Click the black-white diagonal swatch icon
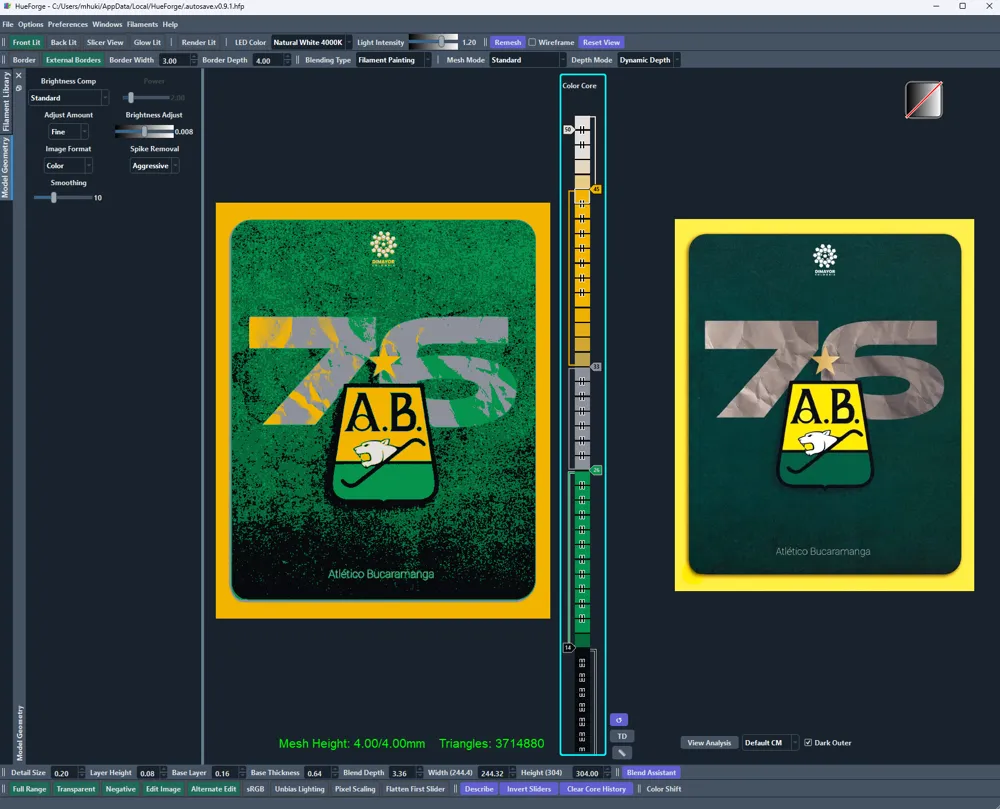This screenshot has height=809, width=1000. tap(923, 99)
